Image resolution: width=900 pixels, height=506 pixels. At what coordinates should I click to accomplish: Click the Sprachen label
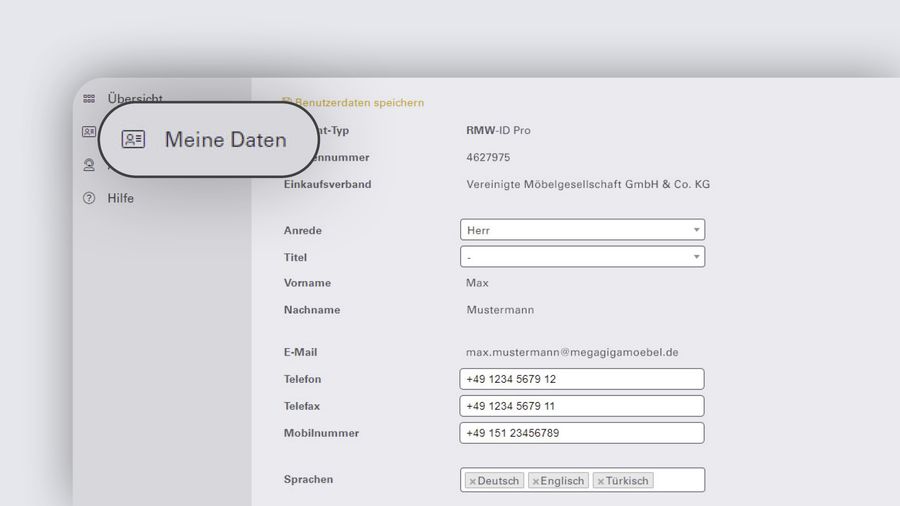[x=308, y=479]
